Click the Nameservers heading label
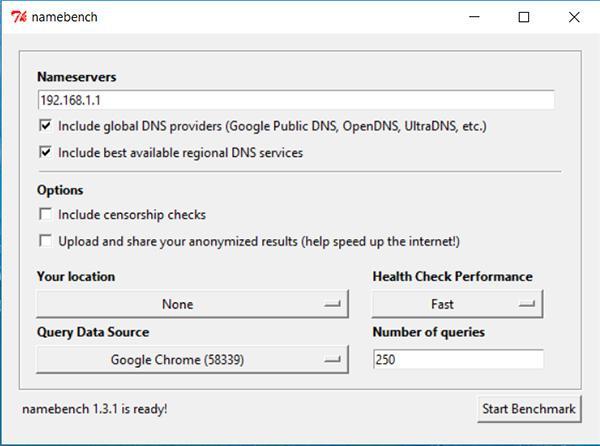Image resolution: width=600 pixels, height=446 pixels. [x=77, y=77]
